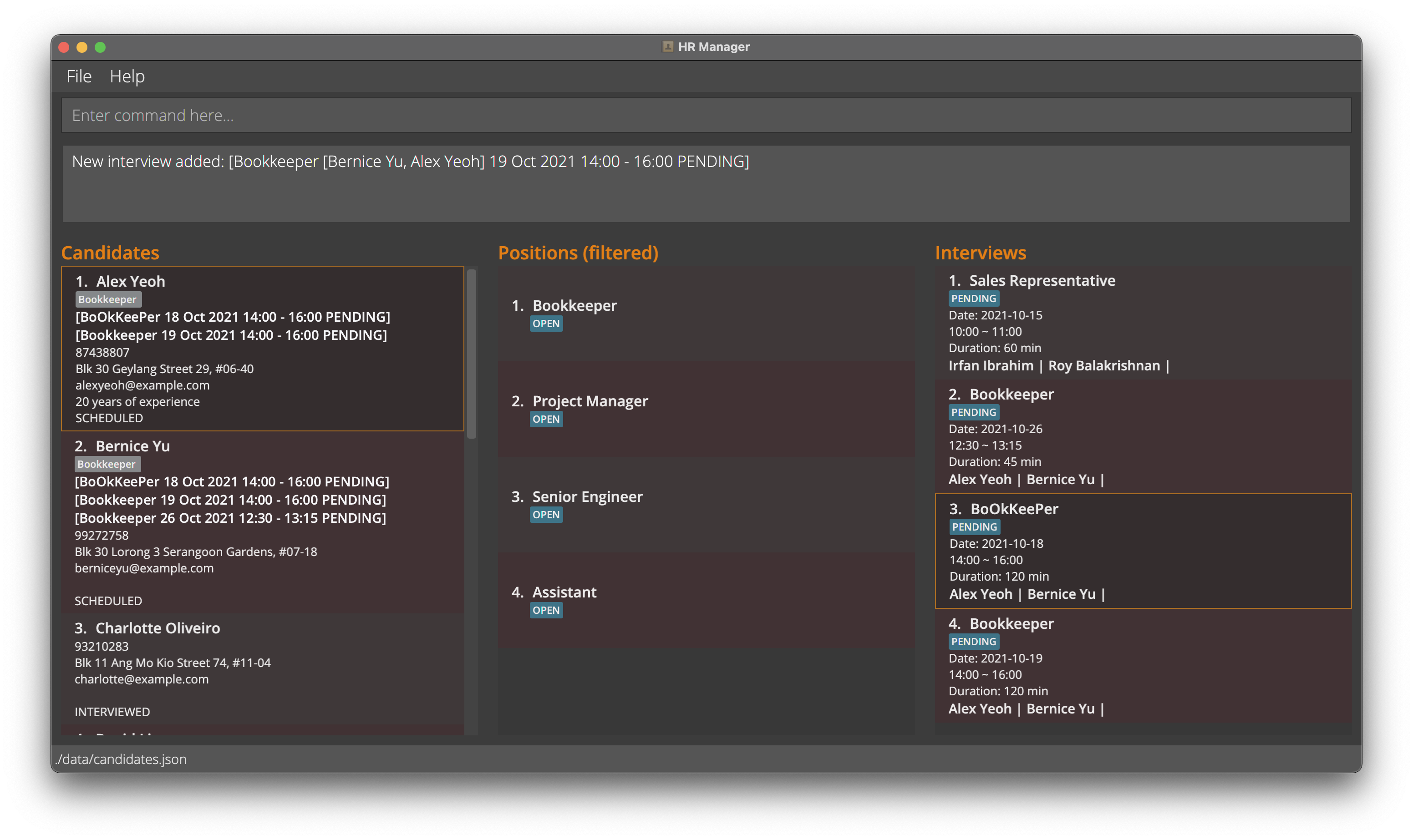
Task: Select the Bookkeeper position entry
Action: 706,314
